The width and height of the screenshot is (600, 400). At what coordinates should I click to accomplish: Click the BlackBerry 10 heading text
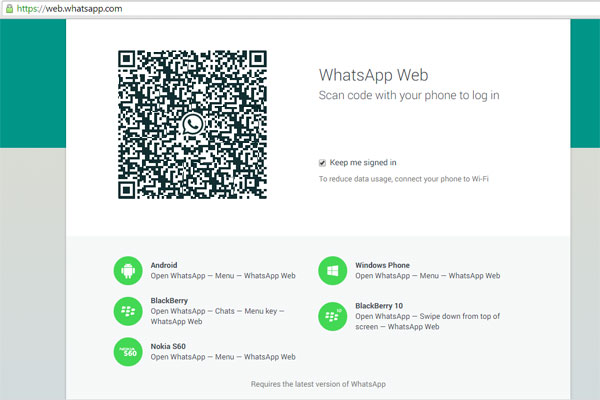[379, 305]
